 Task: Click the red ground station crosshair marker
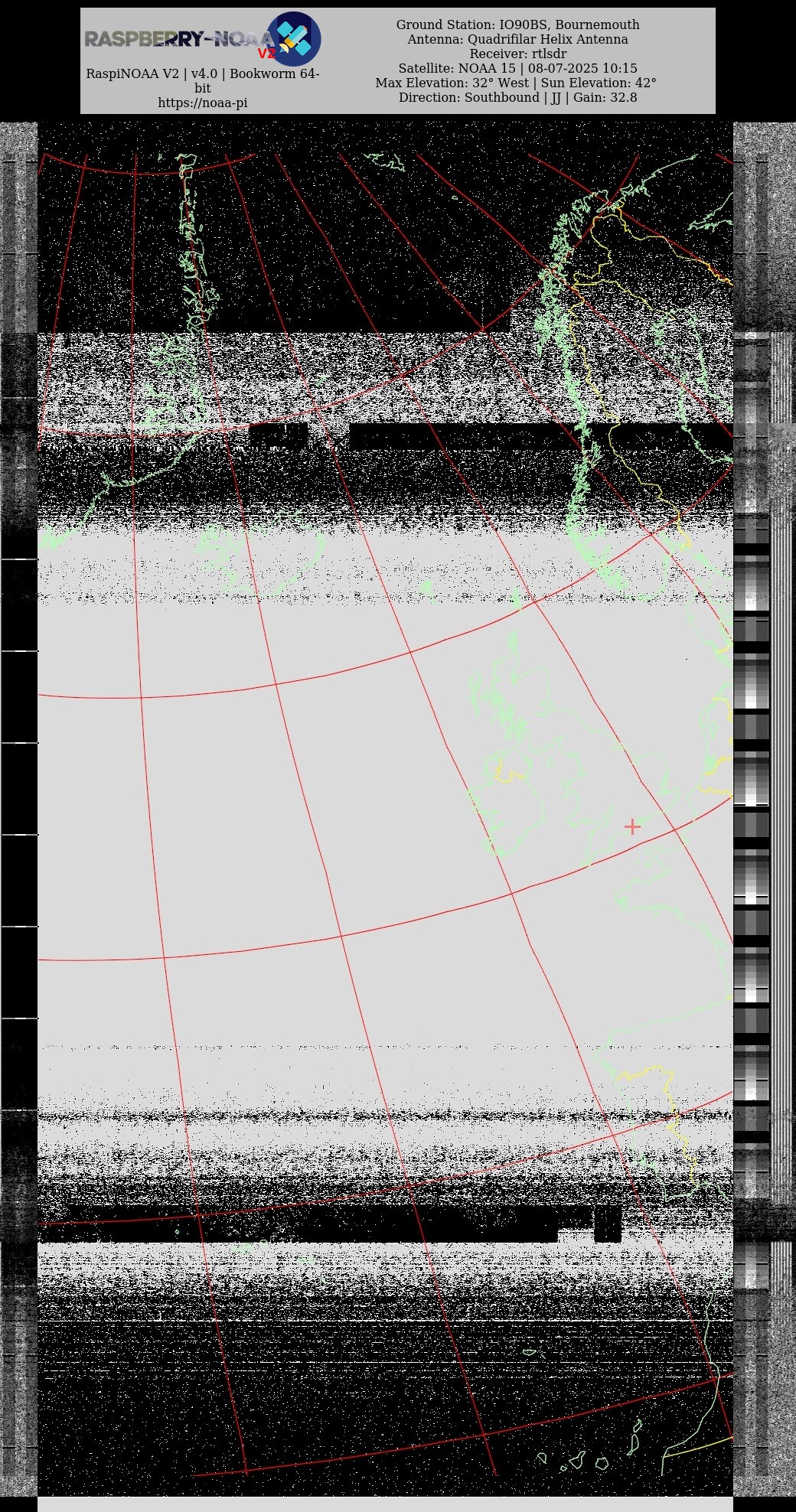(x=632, y=826)
